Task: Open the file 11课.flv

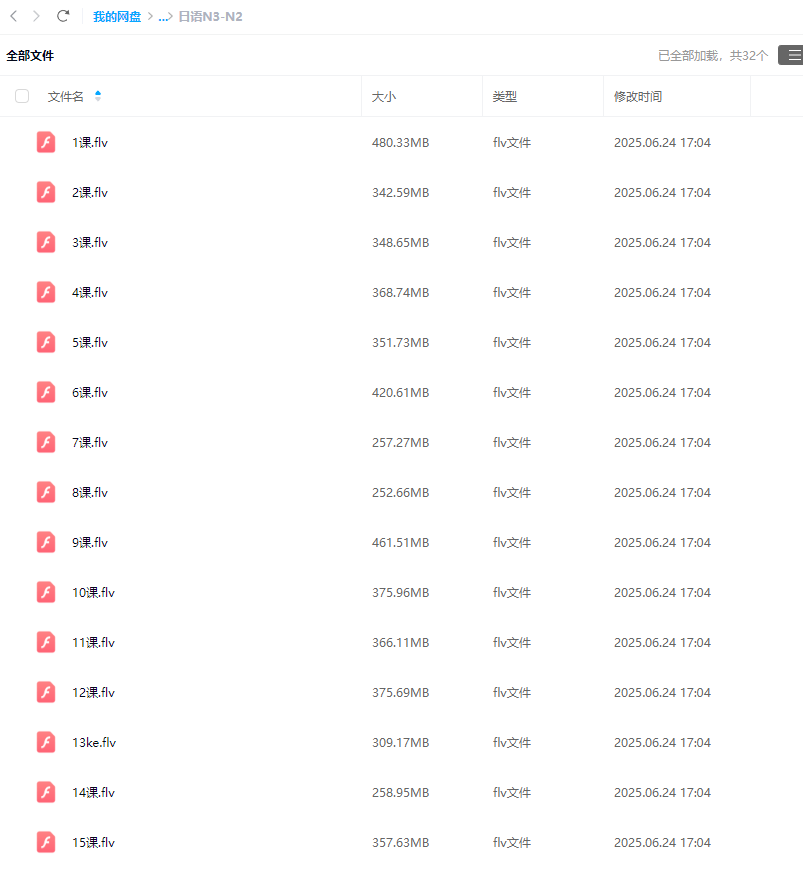Action: [x=93, y=642]
